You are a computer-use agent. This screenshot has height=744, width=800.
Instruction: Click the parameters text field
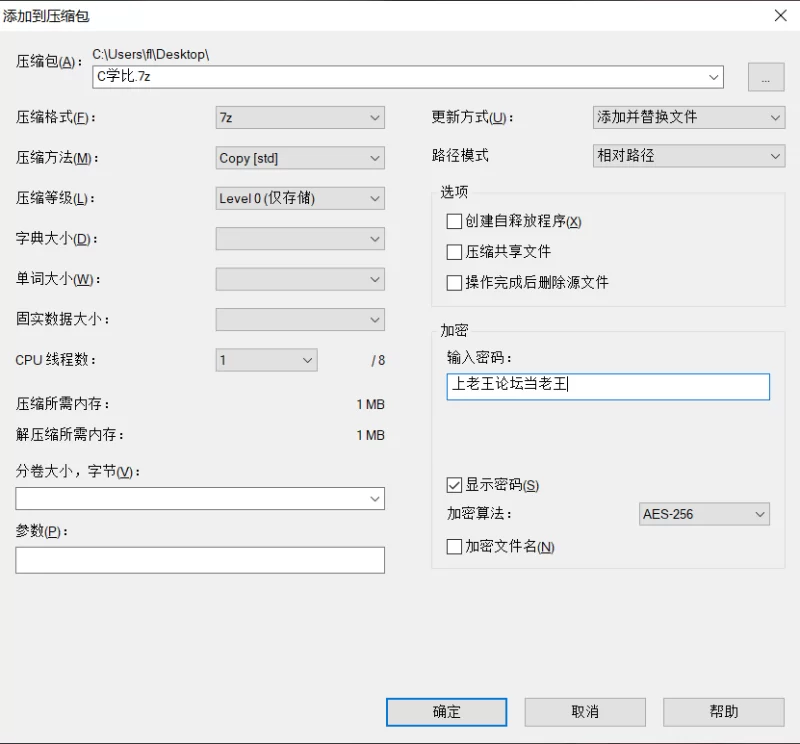tap(200, 560)
